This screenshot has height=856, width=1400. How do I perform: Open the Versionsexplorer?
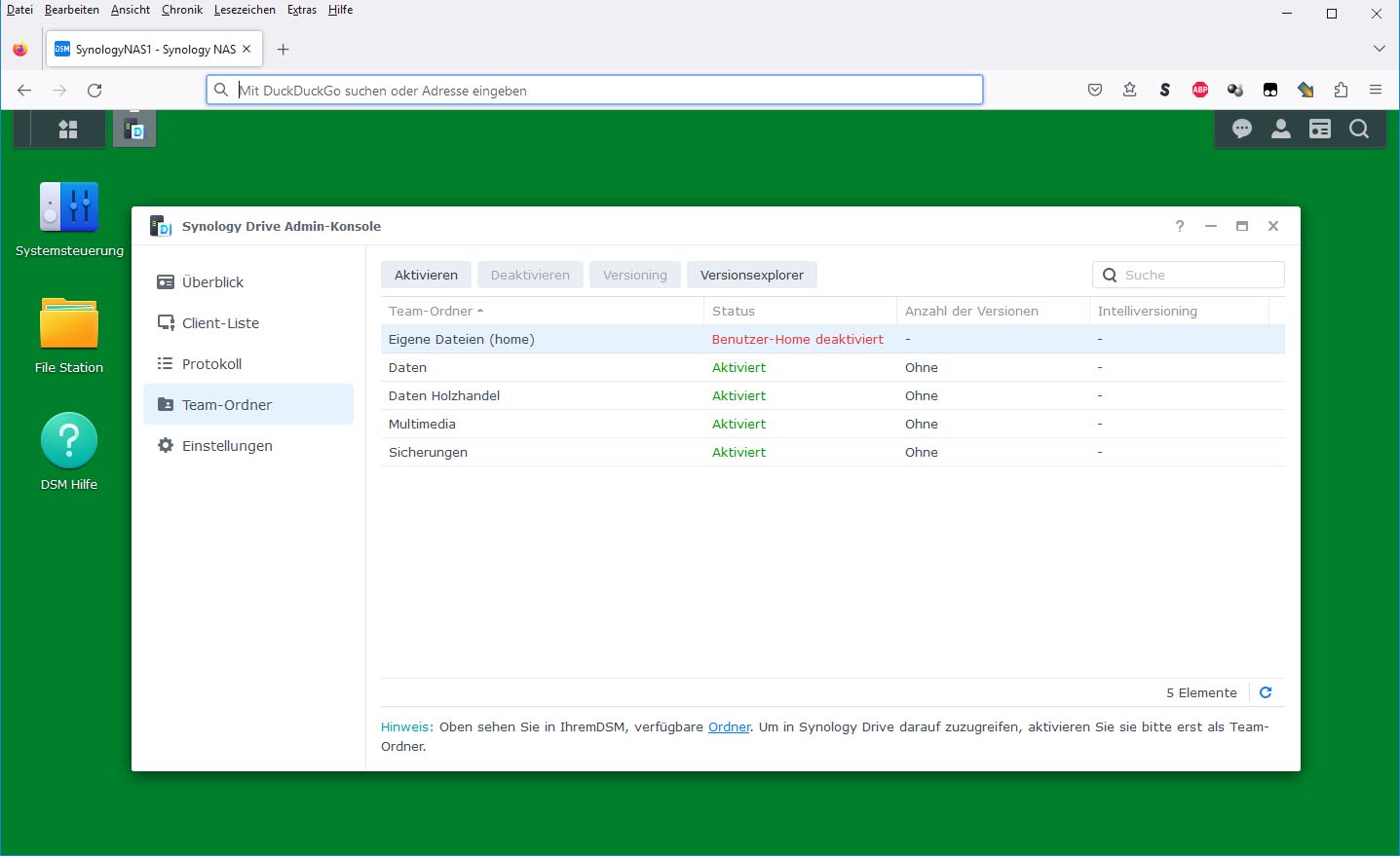[x=752, y=275]
